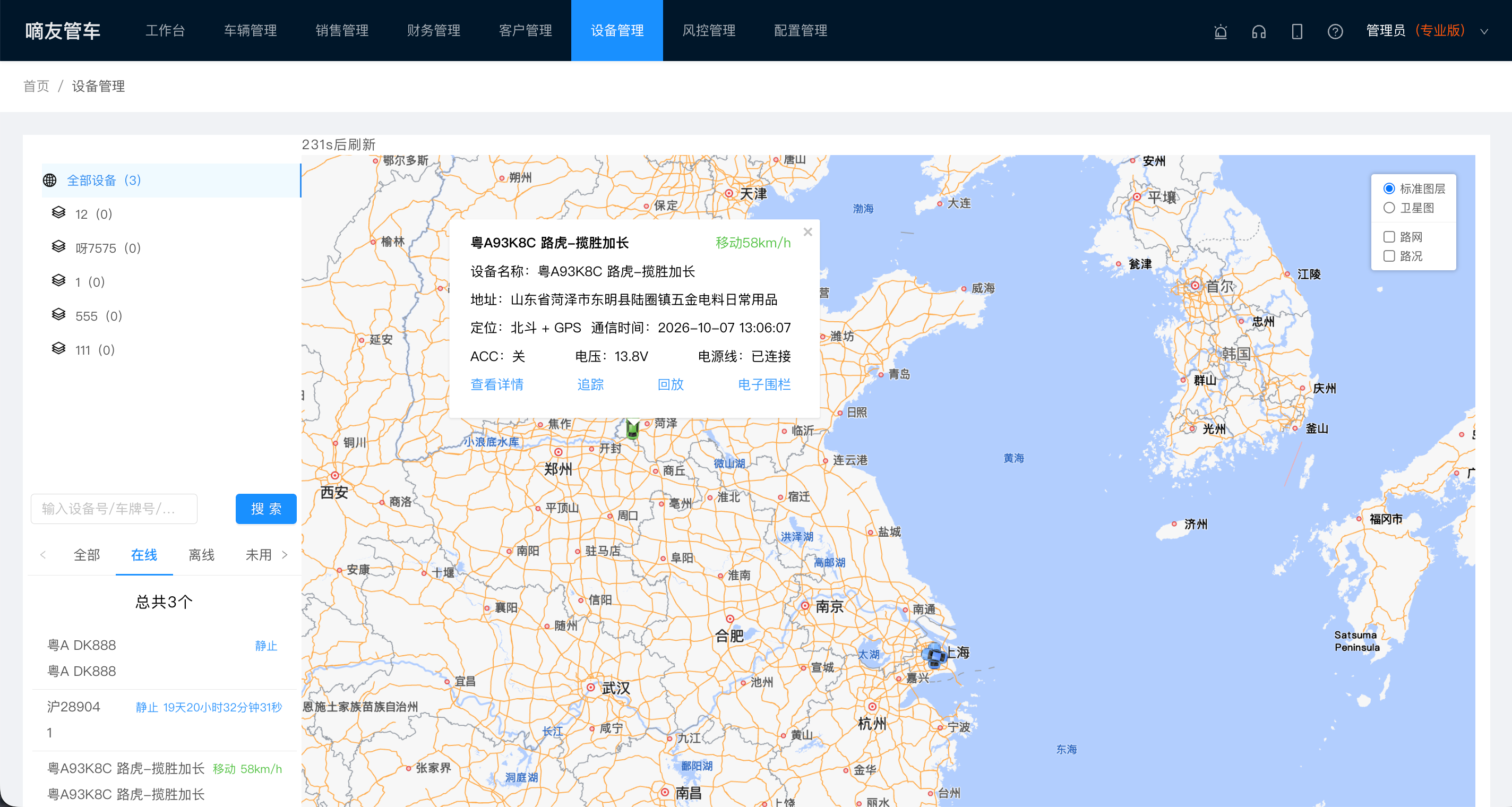1512x807 pixels.
Task: Select the 全部设备 (3) tree item
Action: click(171, 180)
